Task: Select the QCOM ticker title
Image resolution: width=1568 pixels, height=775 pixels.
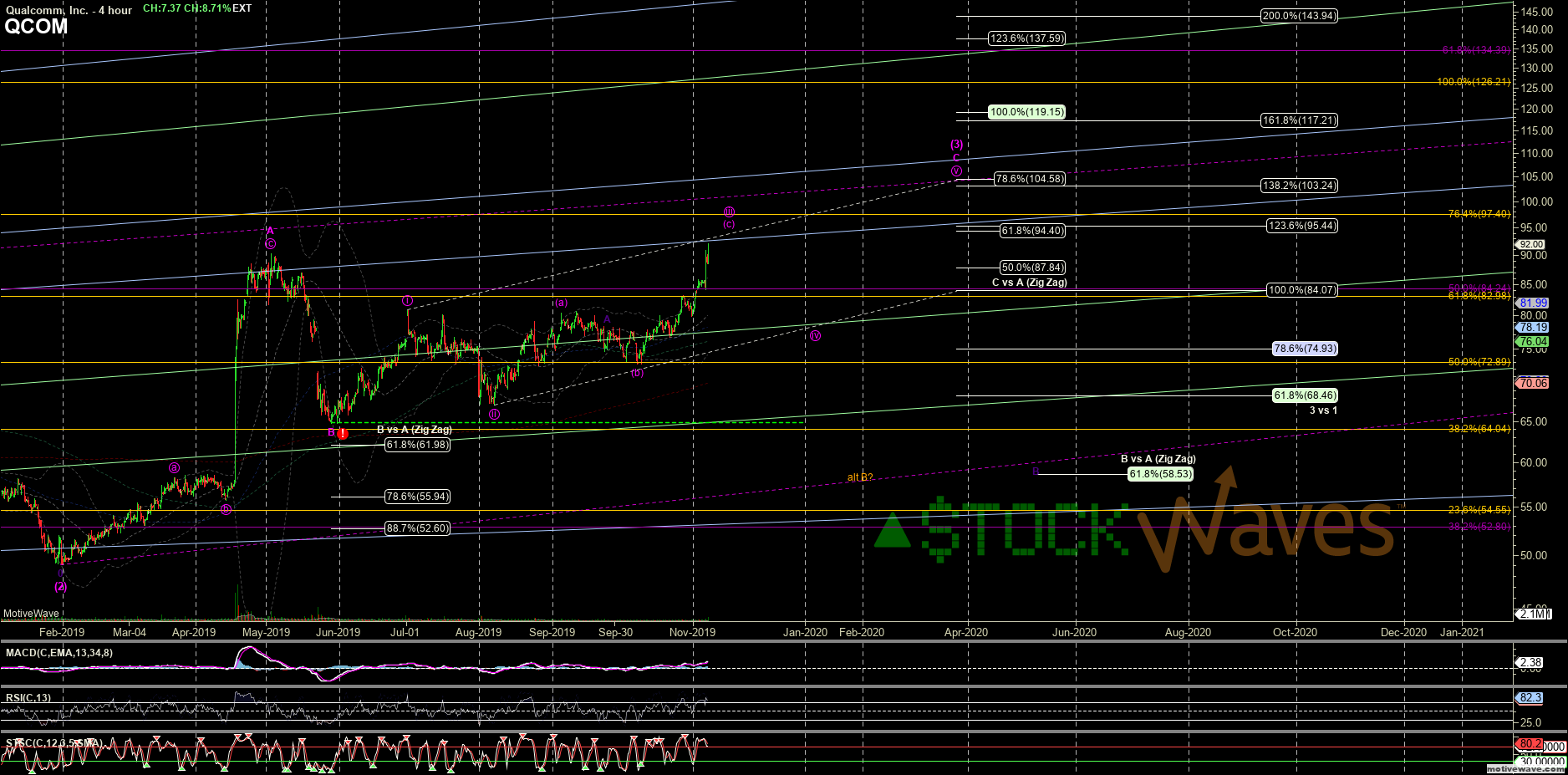Action: (x=36, y=26)
